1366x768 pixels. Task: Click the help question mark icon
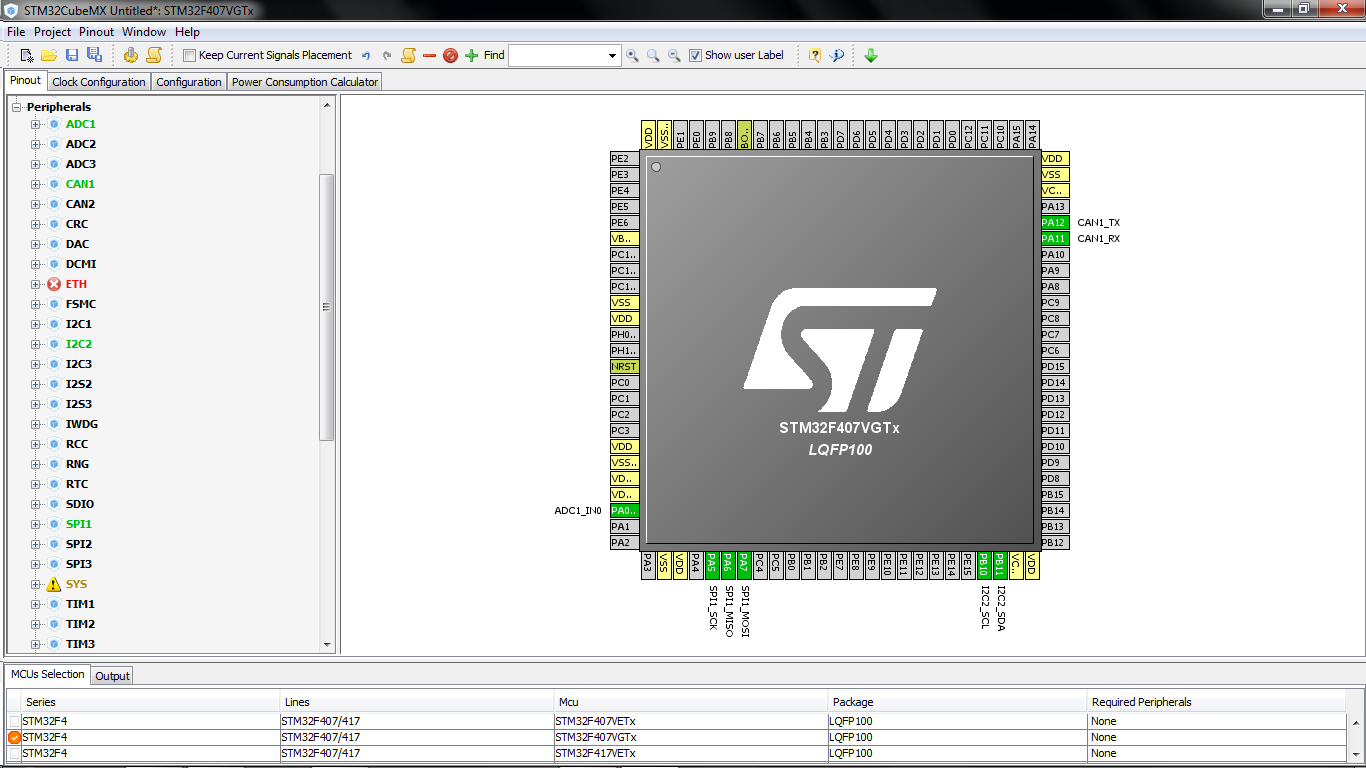pos(813,55)
